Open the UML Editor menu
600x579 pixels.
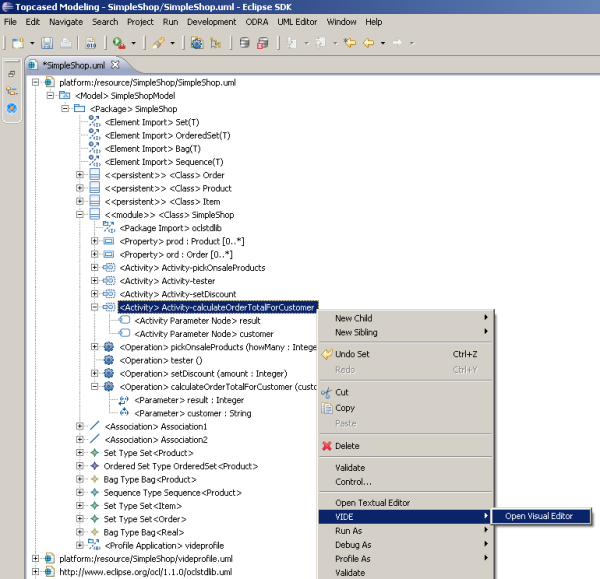297,22
